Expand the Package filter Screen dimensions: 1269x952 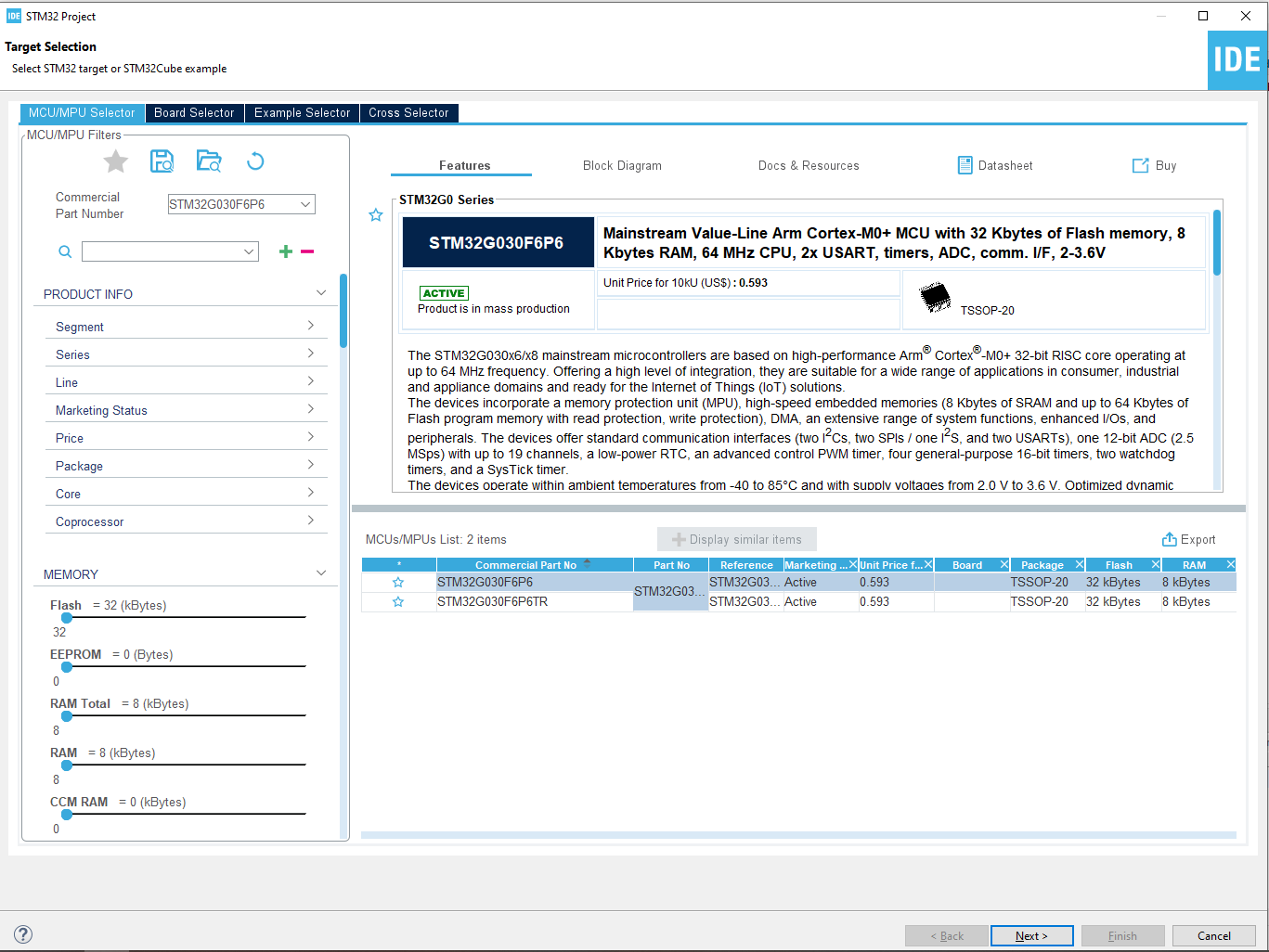pyautogui.click(x=310, y=465)
